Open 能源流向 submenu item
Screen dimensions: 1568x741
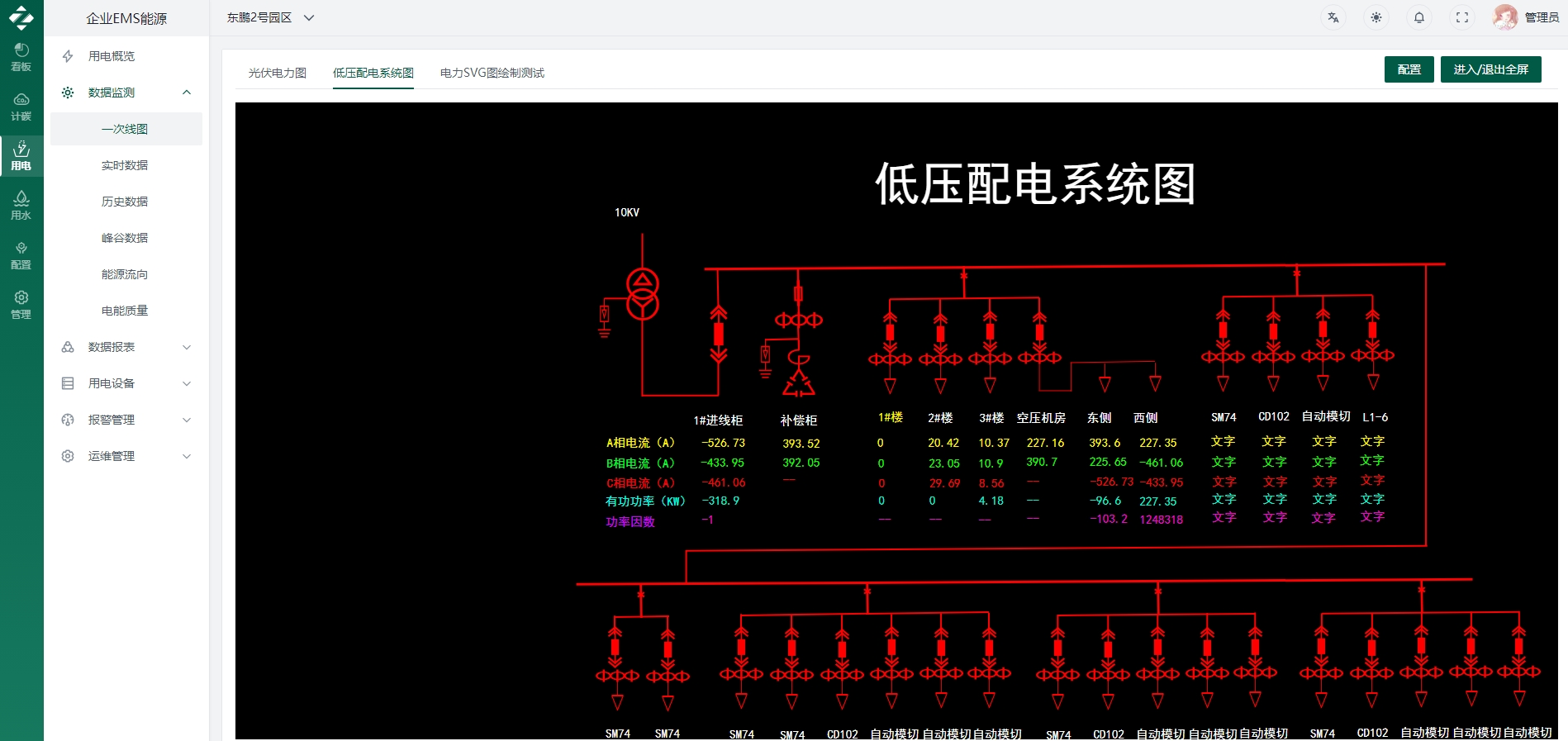point(126,274)
